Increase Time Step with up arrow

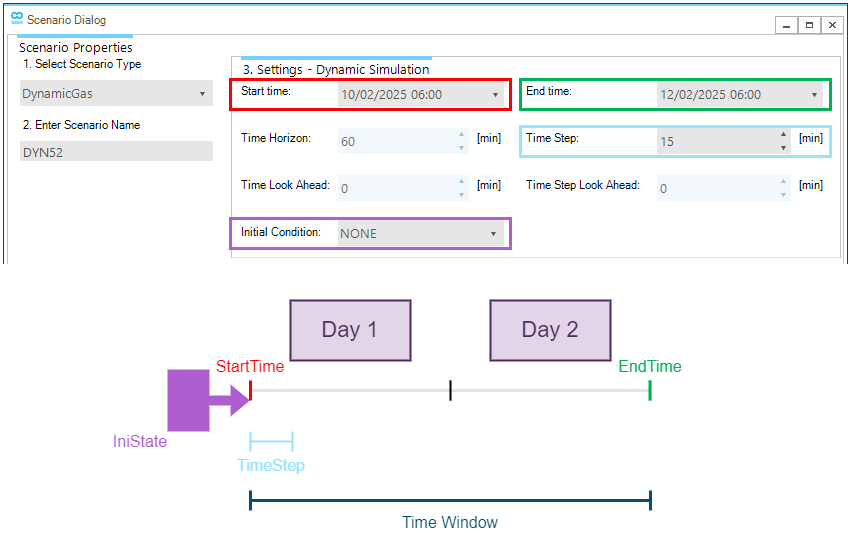[783, 134]
